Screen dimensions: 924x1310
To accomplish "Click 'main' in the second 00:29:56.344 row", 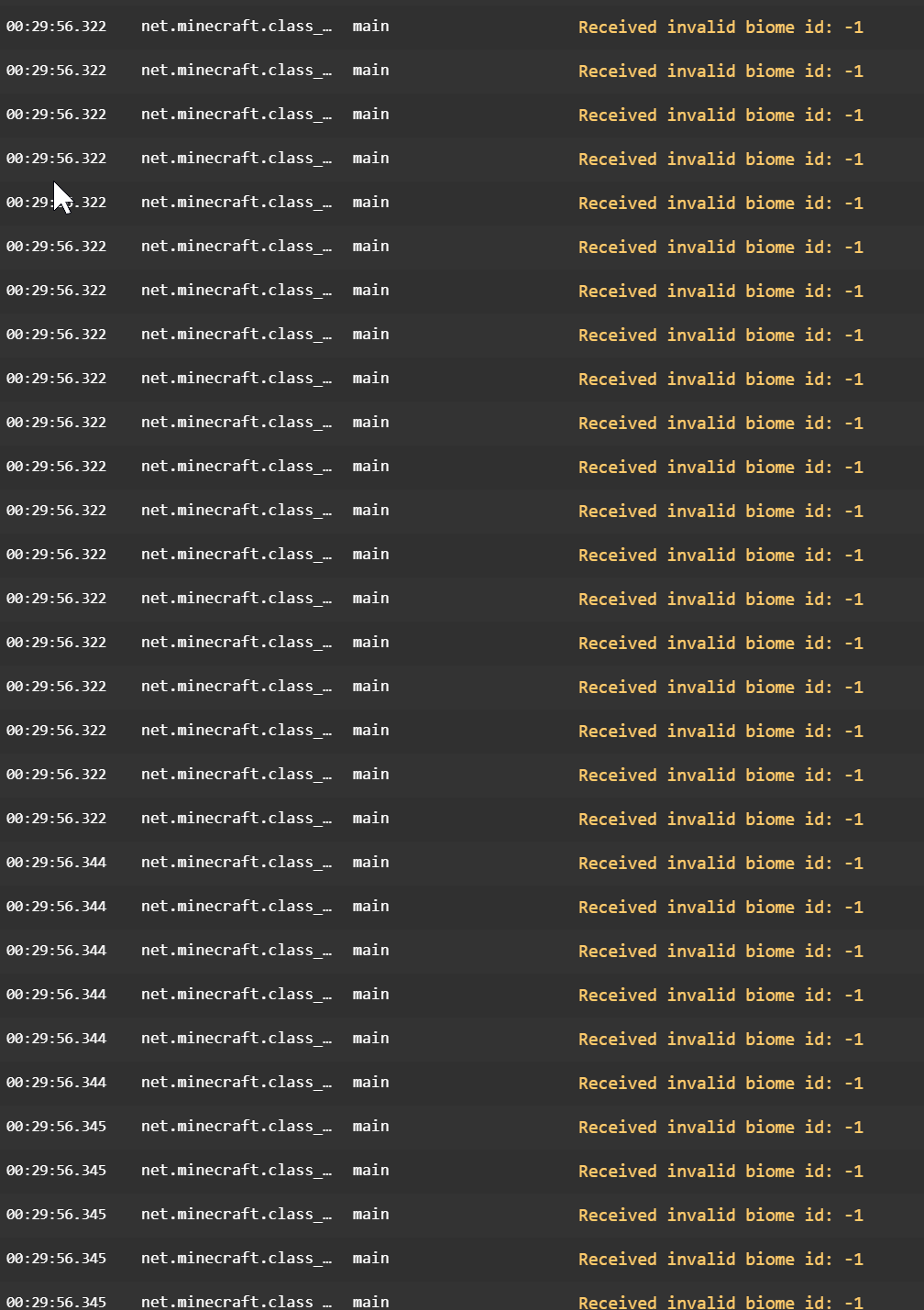I will 370,907.
